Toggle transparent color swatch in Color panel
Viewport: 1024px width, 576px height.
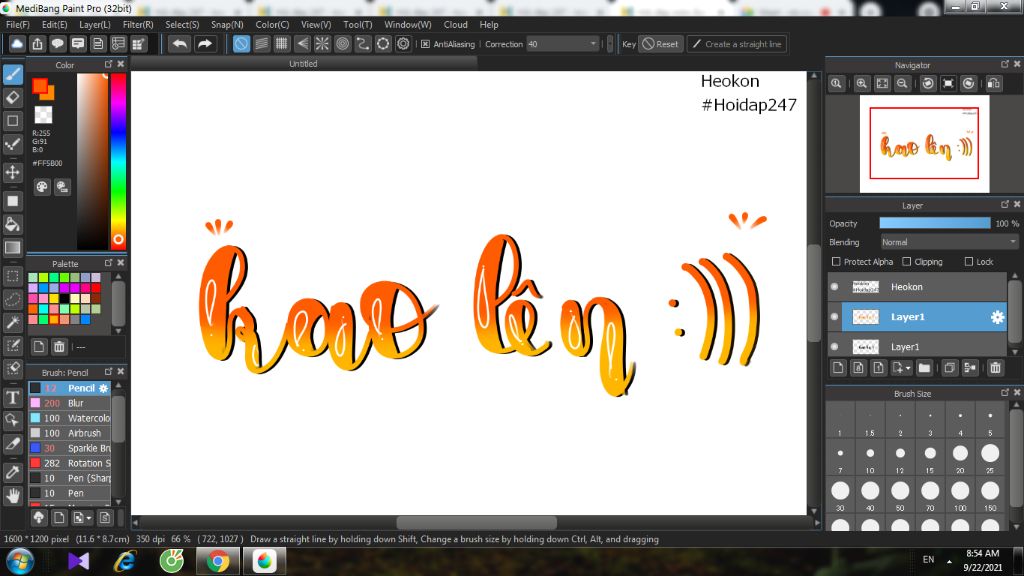pos(43,115)
